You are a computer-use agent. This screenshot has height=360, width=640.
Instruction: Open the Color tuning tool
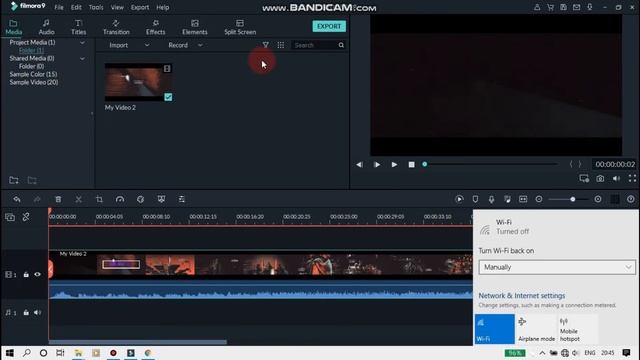click(140, 199)
